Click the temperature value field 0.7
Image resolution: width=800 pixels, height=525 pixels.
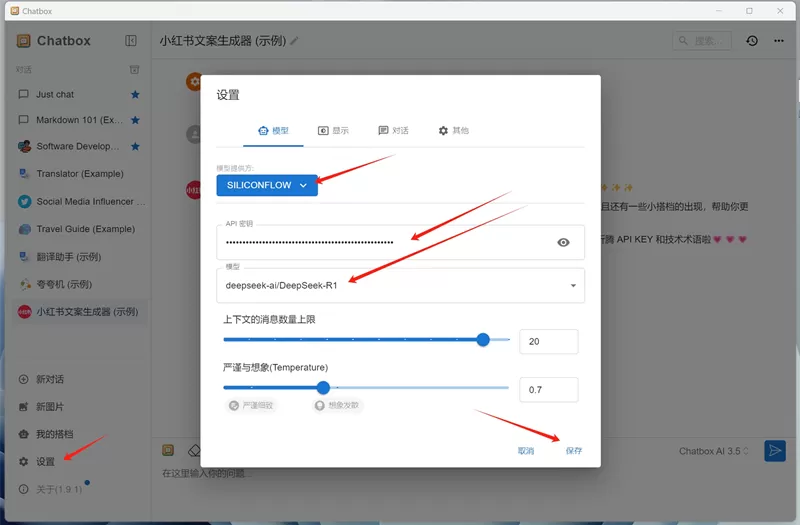coord(548,390)
